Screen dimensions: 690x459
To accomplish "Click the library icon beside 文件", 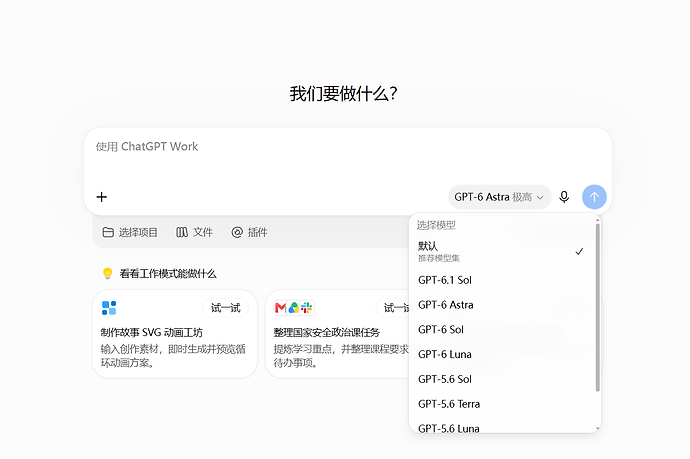I will pyautogui.click(x=182, y=232).
